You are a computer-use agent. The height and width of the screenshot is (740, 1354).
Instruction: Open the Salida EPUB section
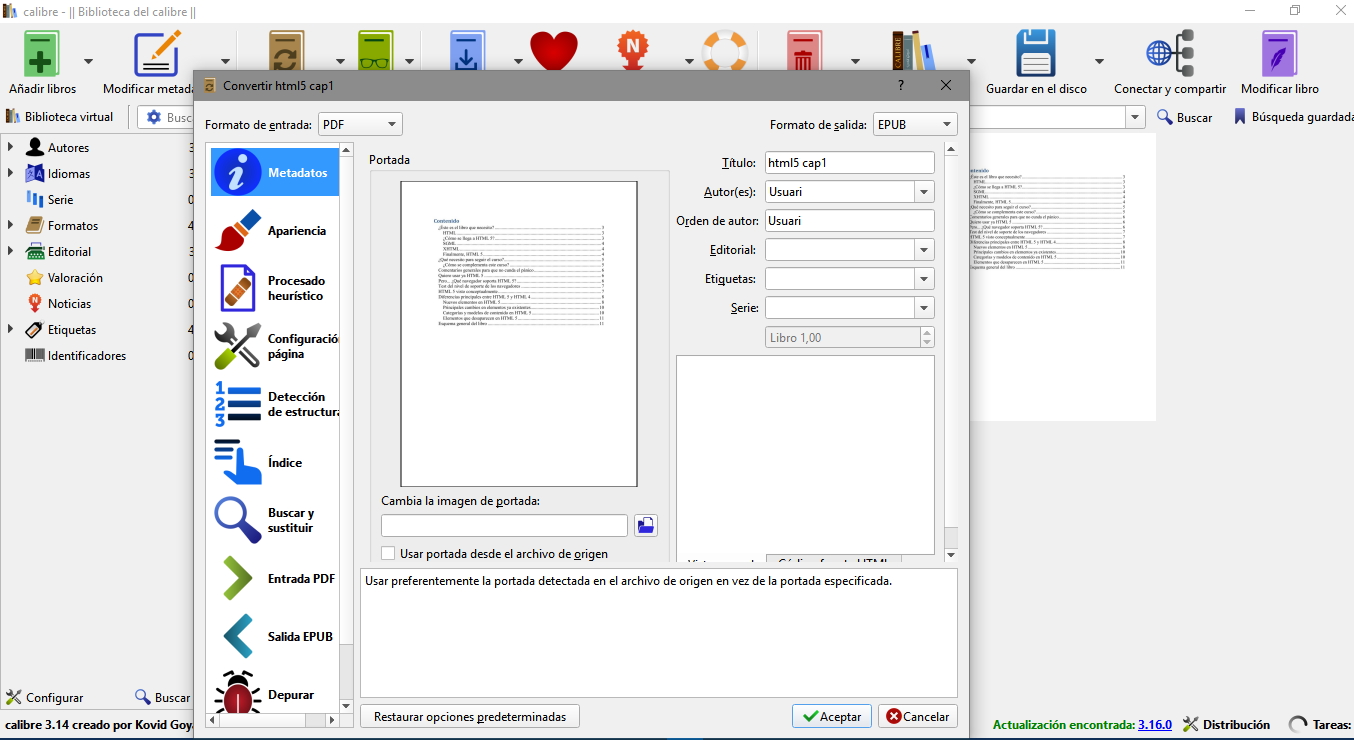pyautogui.click(x=275, y=636)
